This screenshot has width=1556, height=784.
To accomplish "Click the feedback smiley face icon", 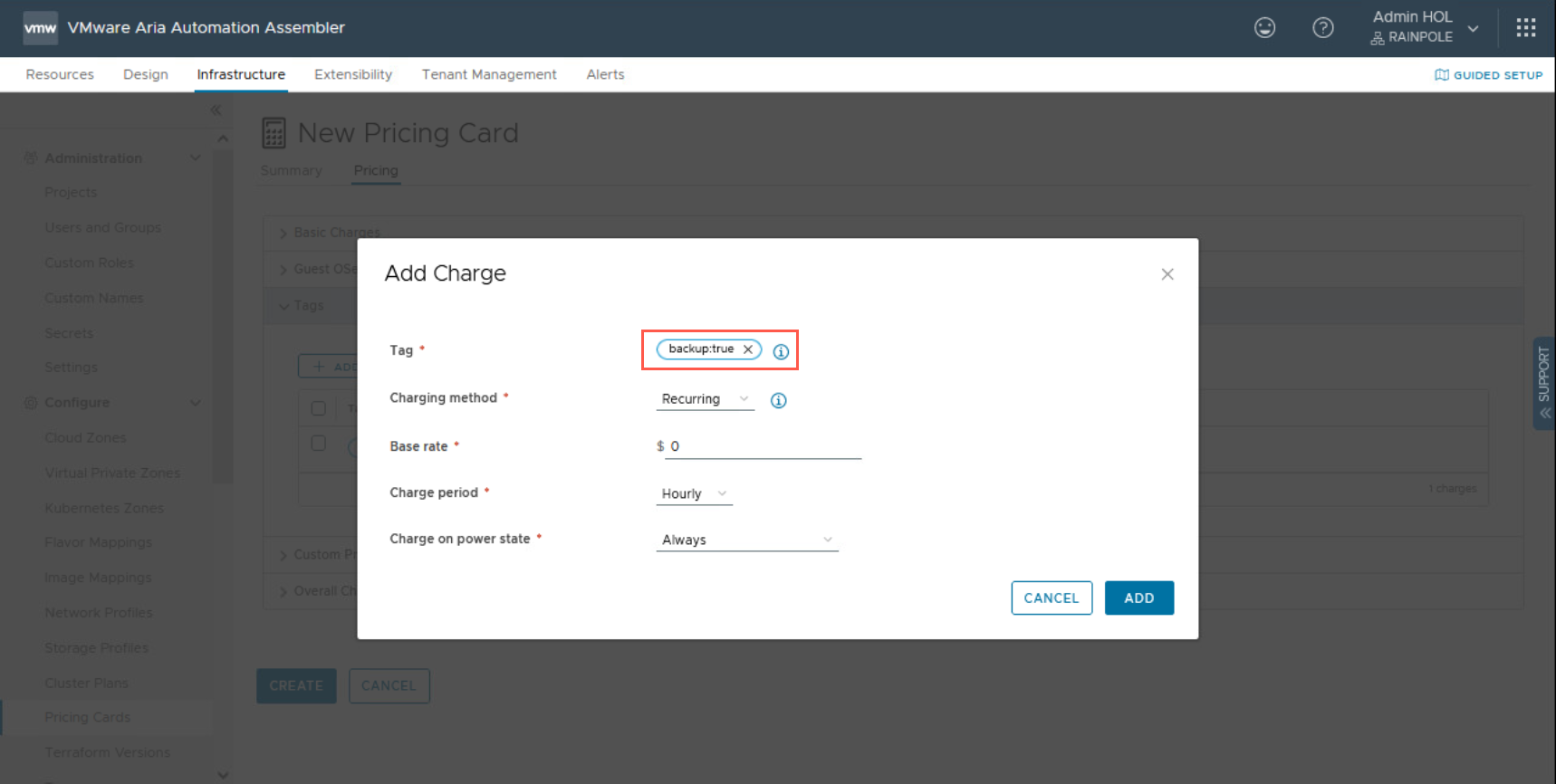I will click(1264, 28).
